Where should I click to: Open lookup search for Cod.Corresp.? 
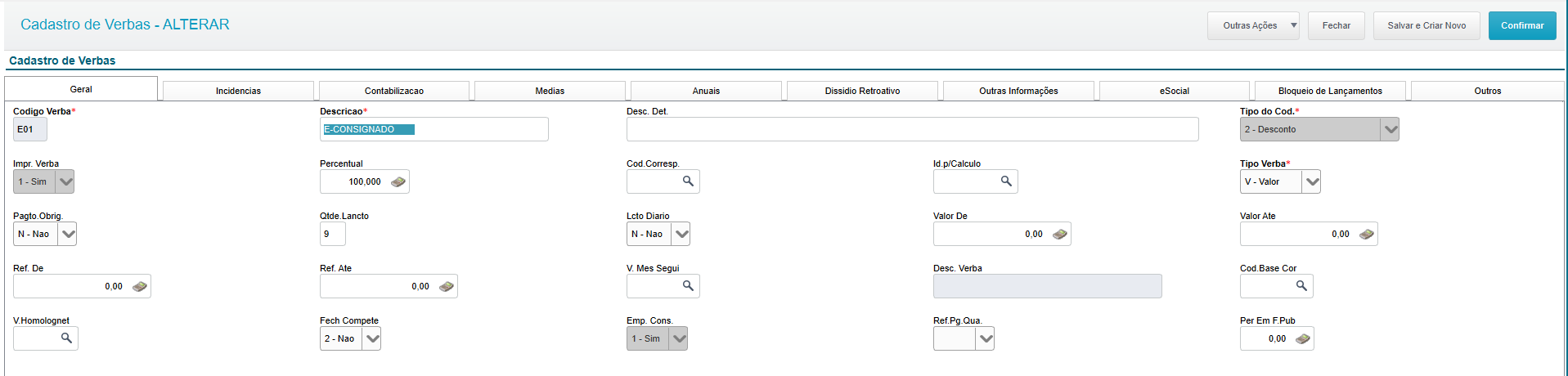(688, 181)
